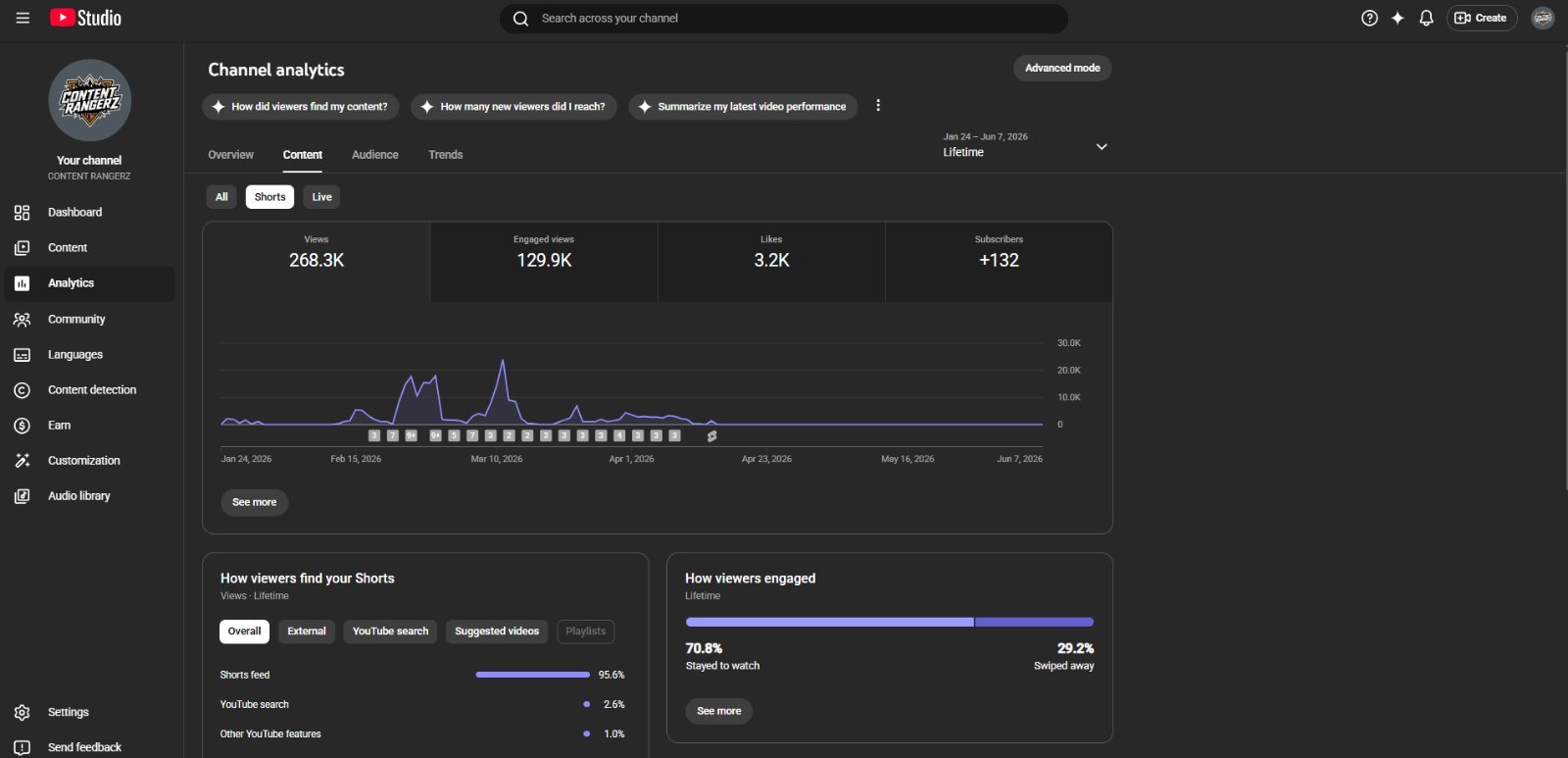This screenshot has width=1568, height=758.
Task: Open the account avatar menu
Action: click(1543, 18)
